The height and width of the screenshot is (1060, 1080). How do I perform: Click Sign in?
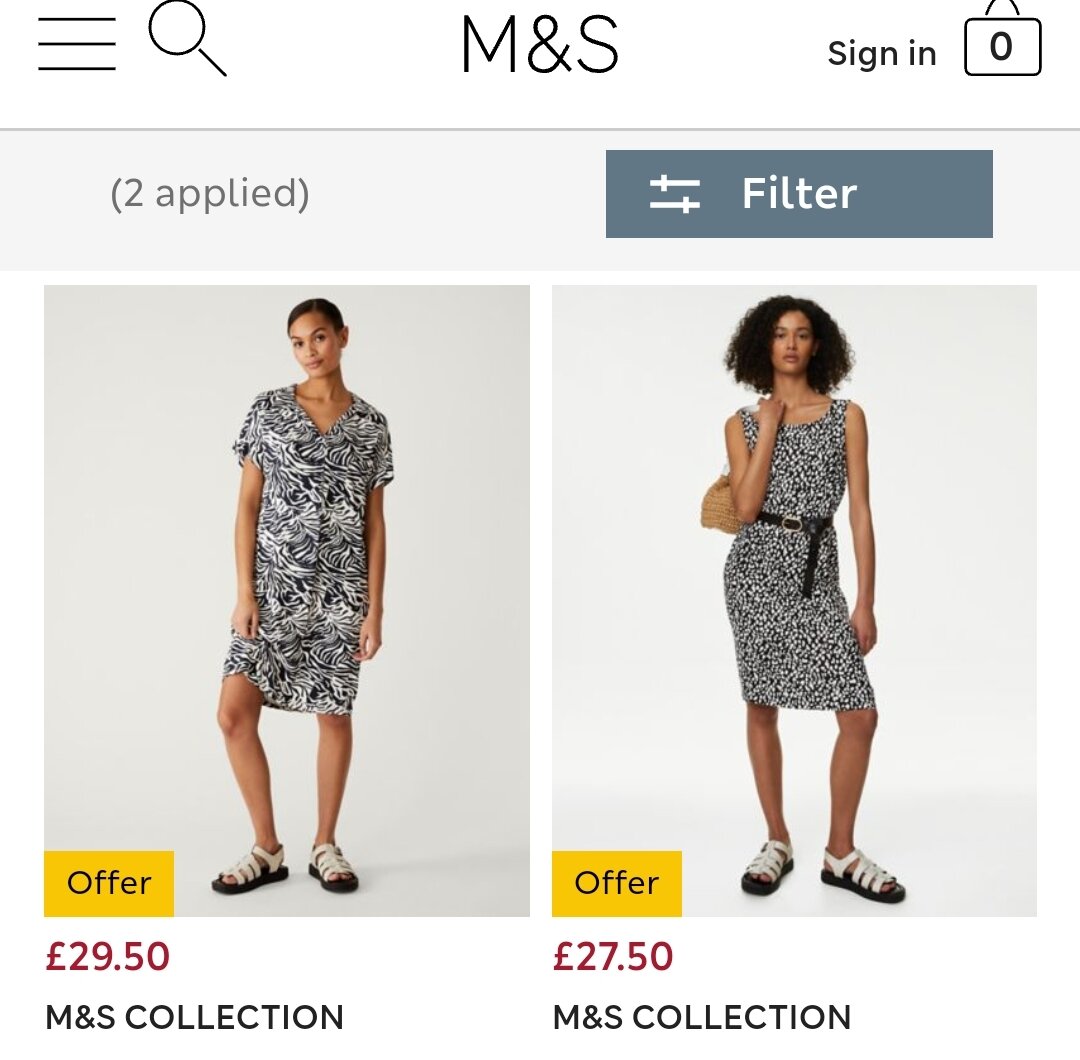881,53
